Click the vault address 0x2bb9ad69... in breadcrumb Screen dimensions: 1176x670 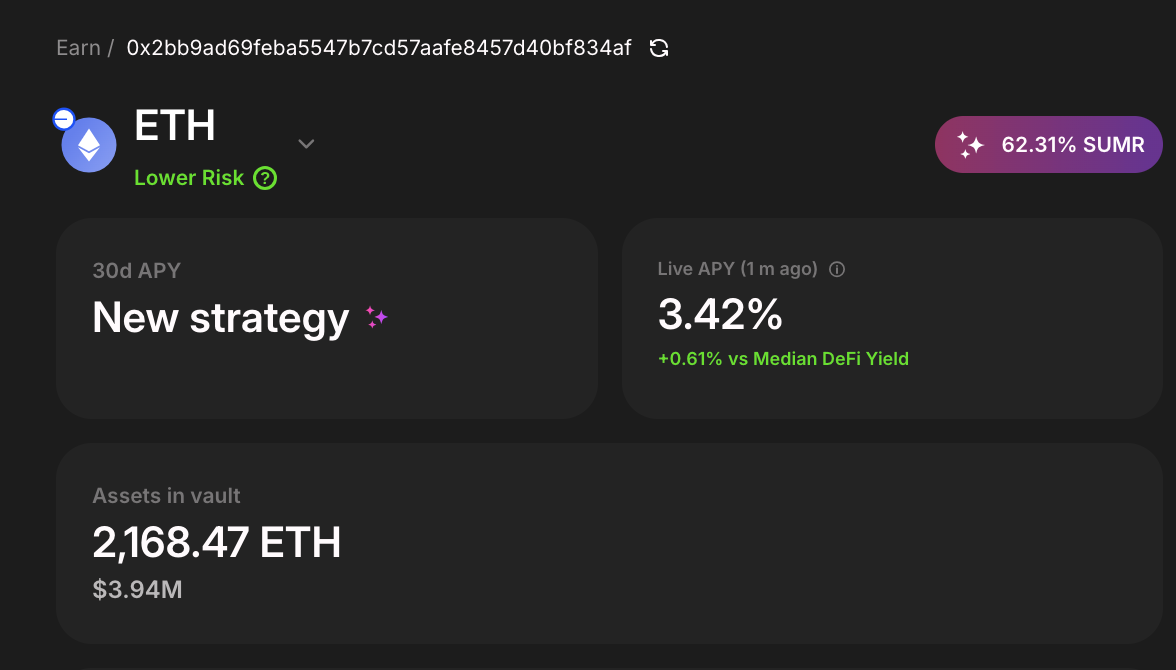coord(379,48)
